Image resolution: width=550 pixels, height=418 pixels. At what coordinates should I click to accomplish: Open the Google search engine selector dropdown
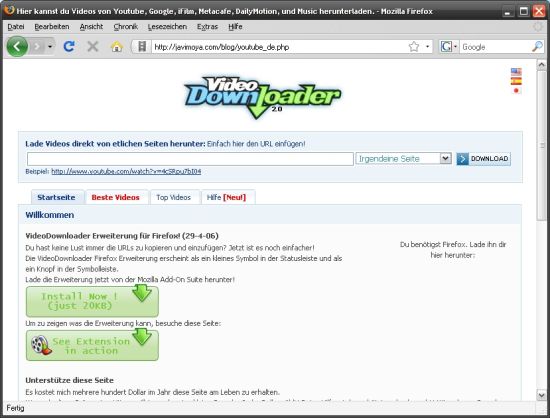click(x=449, y=47)
